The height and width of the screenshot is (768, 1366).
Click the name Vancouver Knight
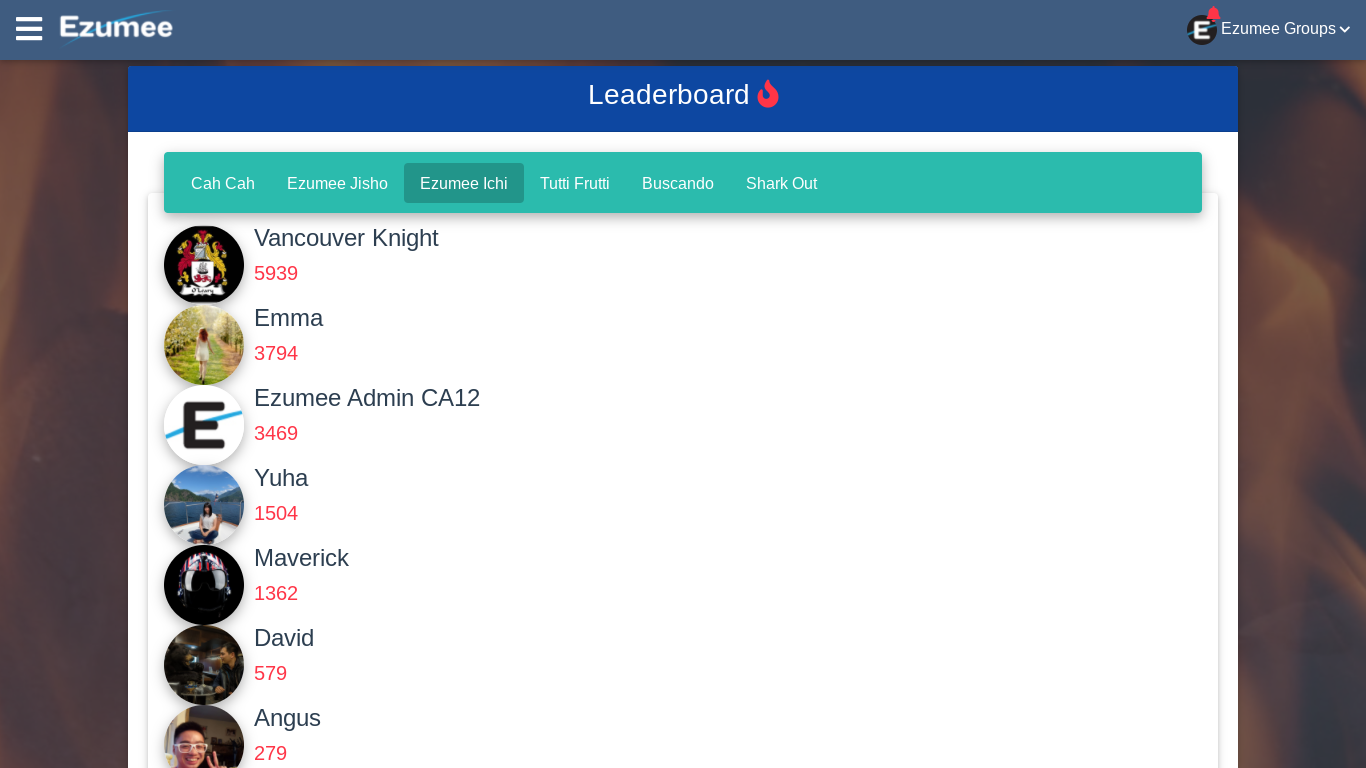pyautogui.click(x=346, y=238)
